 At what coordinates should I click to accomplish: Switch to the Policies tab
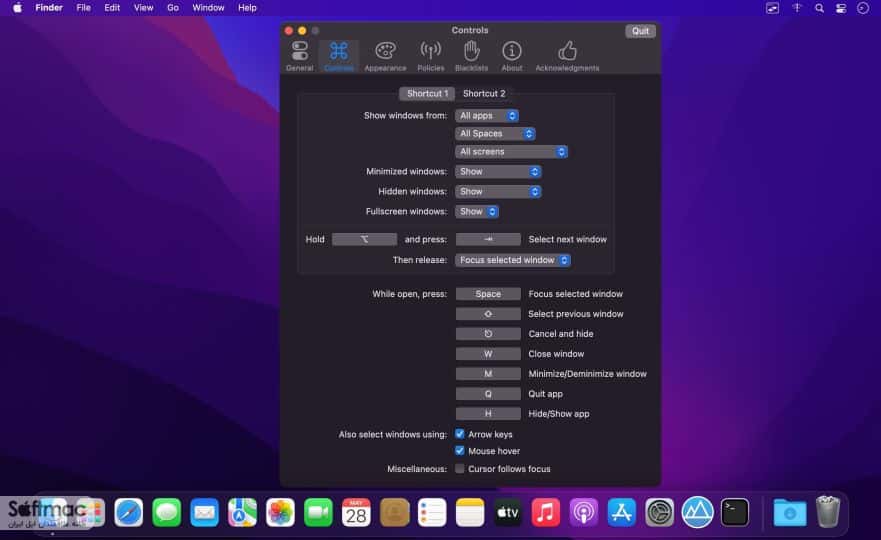pos(431,56)
